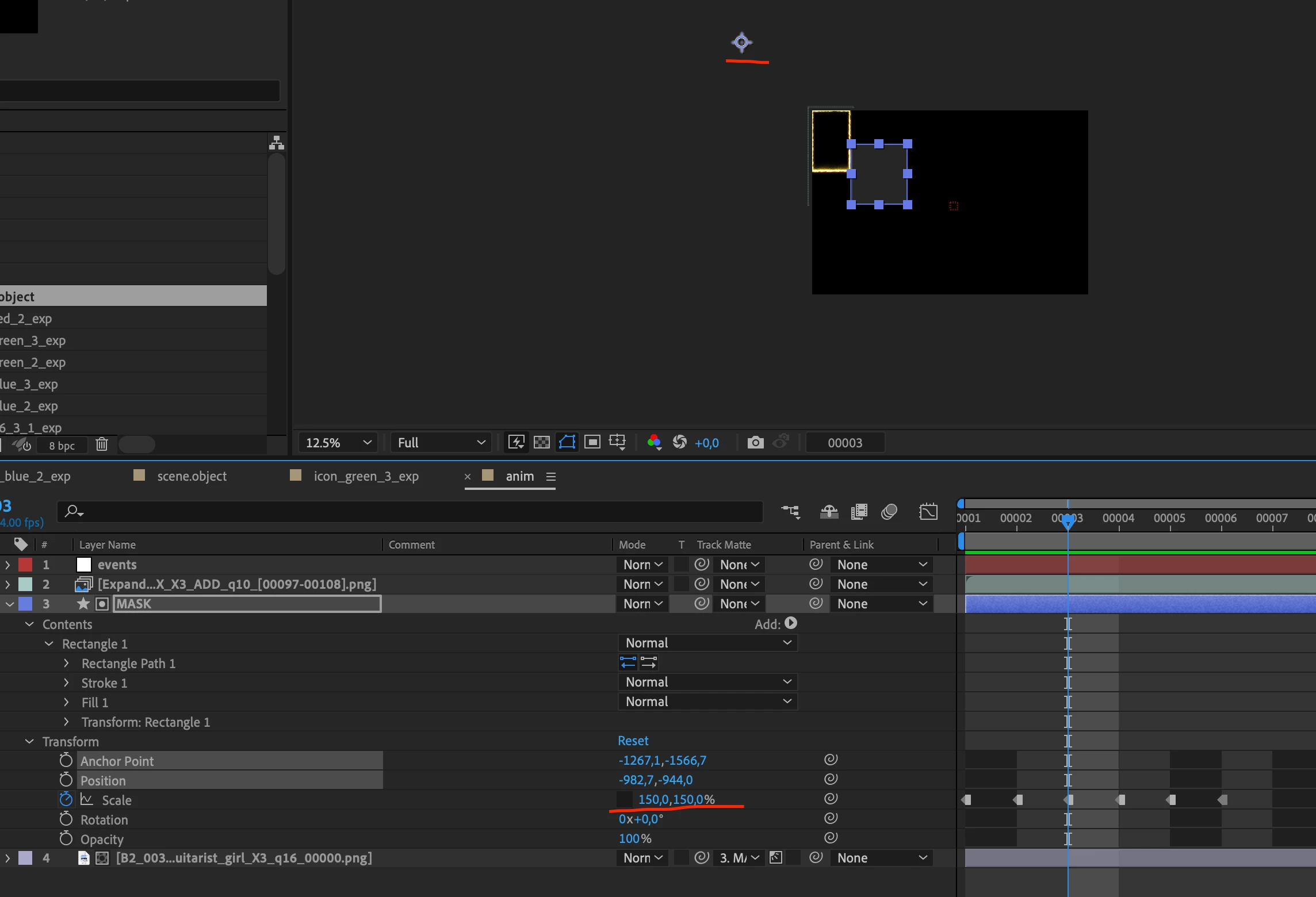Image resolution: width=1316 pixels, height=897 pixels.
Task: Click the red label swatch of events layer
Action: [x=25, y=565]
